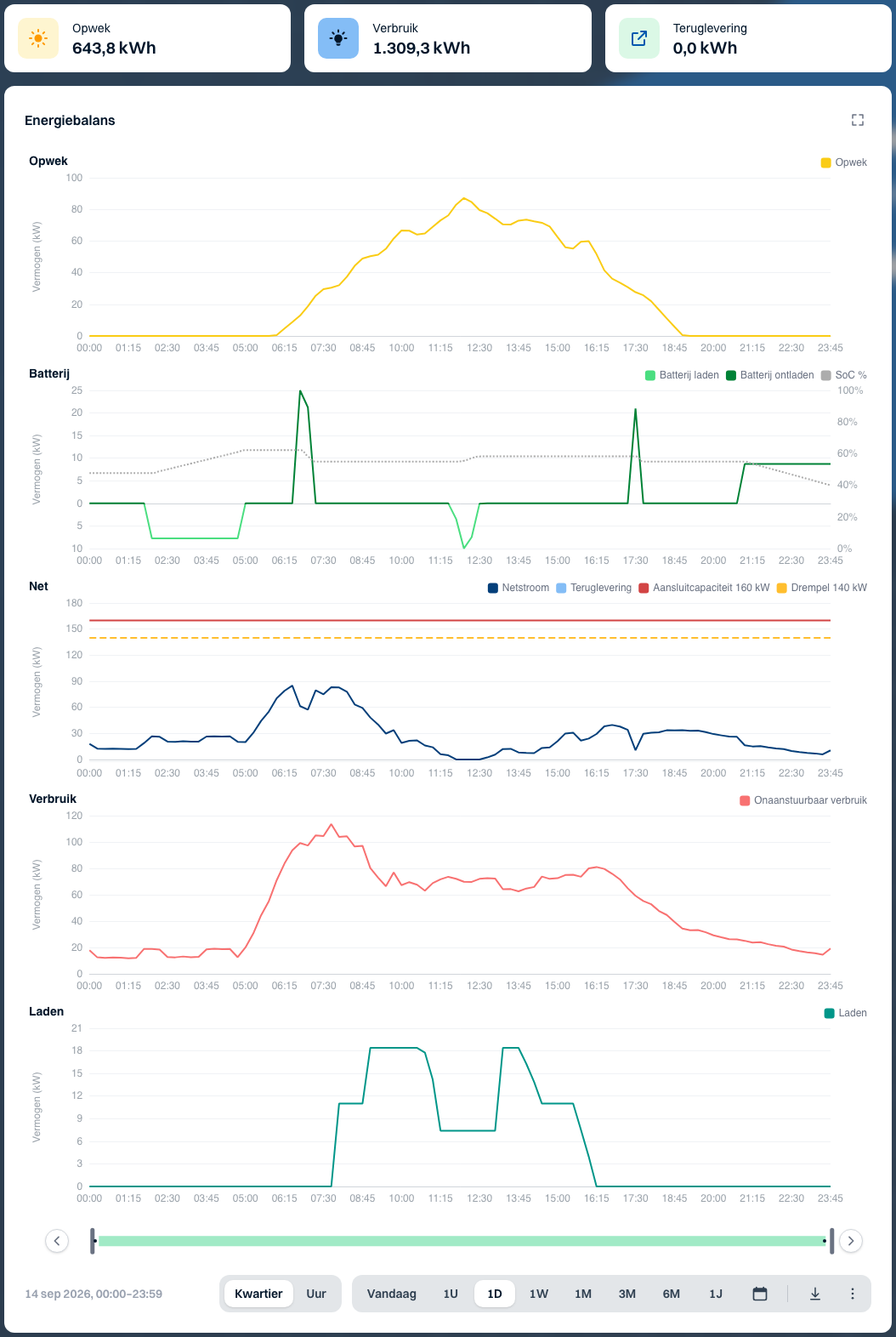Screen dimensions: 896x1337
Task: Toggle Laden series in legend
Action: pos(846,1013)
